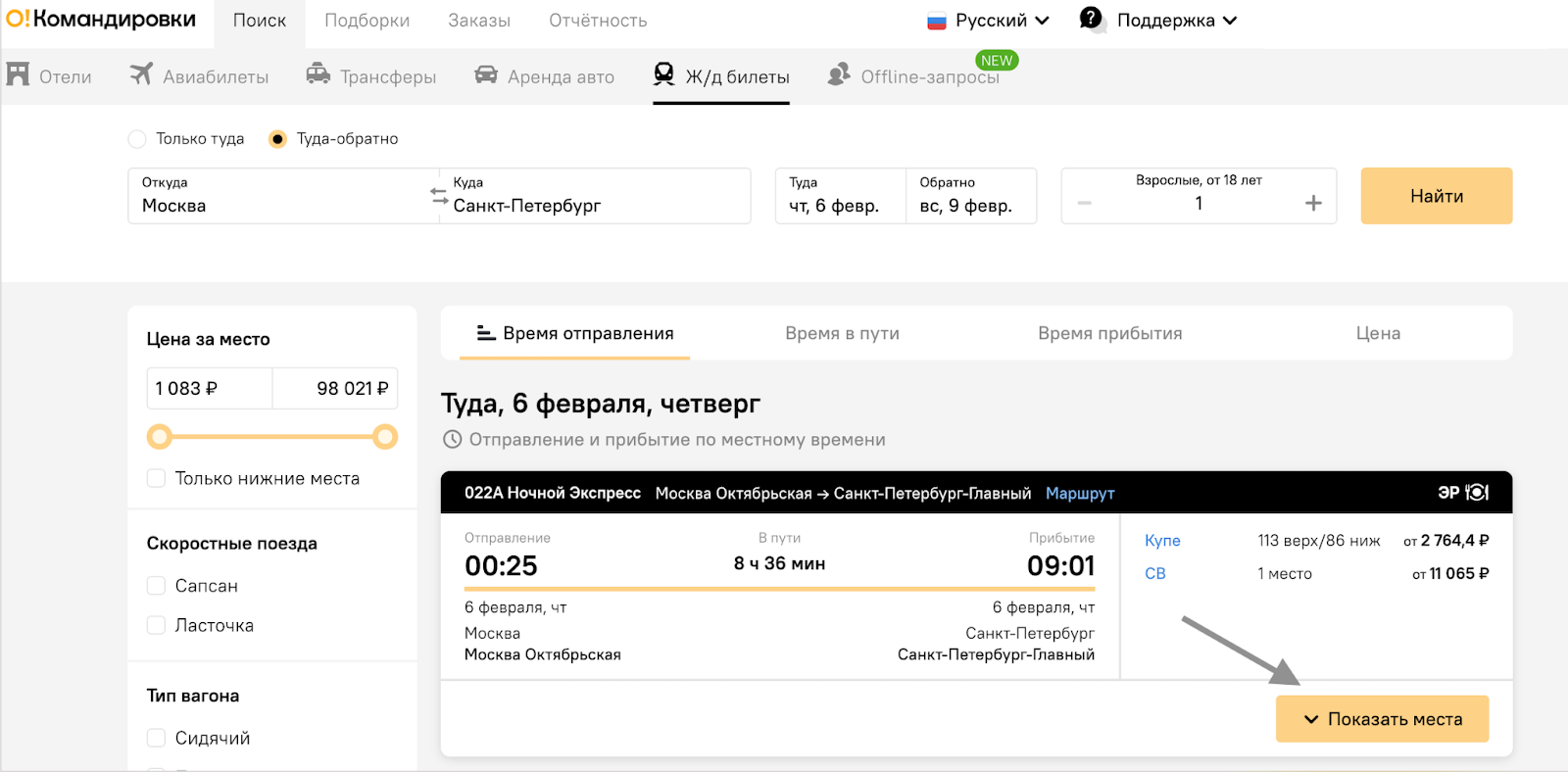Click the О!Командировки logo
The height and width of the screenshot is (772, 1568).
[x=101, y=19]
